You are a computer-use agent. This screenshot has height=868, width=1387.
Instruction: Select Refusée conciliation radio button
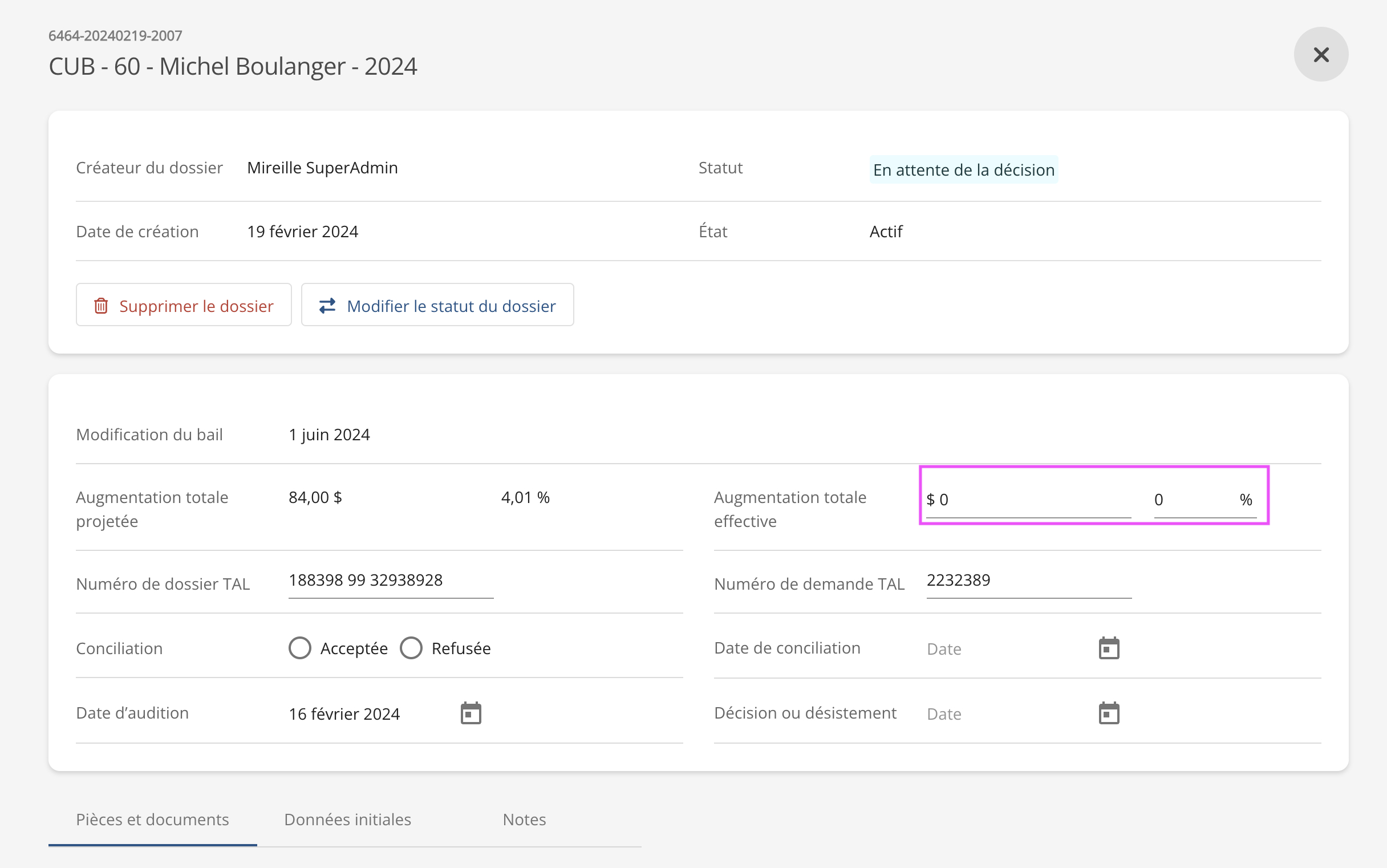(411, 648)
